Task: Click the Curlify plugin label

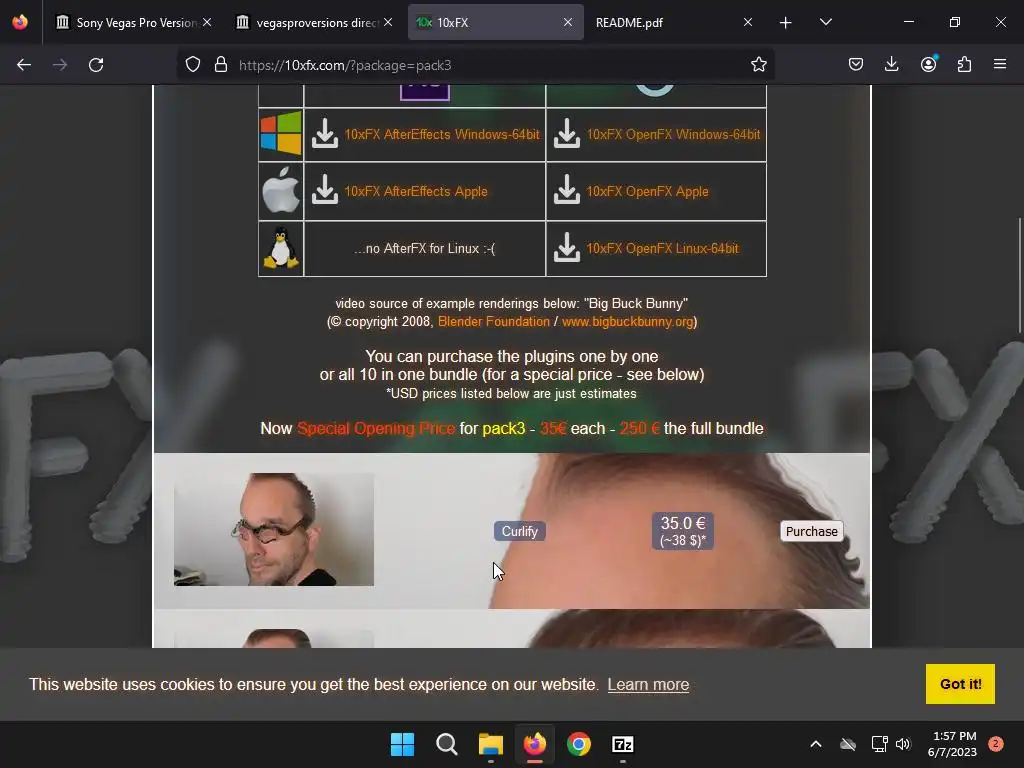Action: (x=520, y=531)
